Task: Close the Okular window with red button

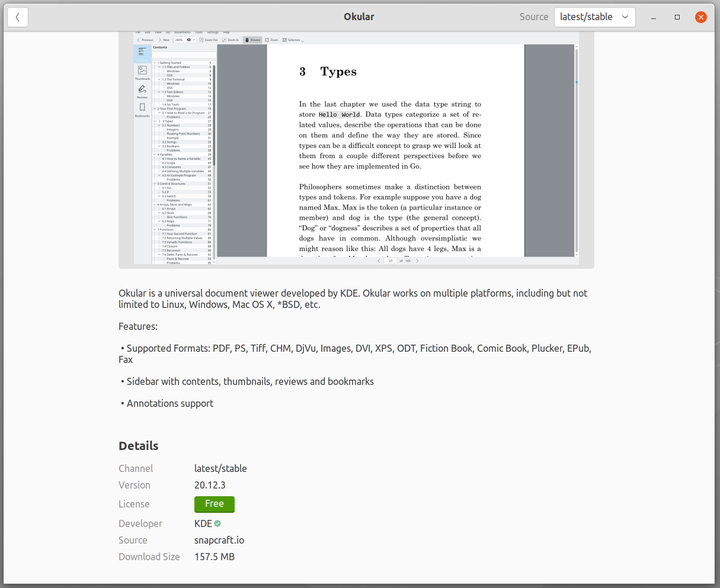Action: 701,17
